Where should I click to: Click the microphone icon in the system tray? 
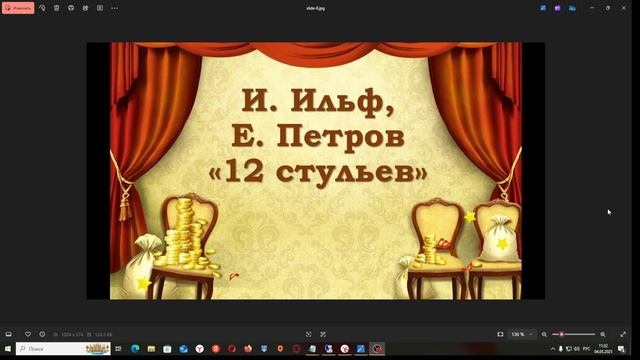tap(560, 349)
